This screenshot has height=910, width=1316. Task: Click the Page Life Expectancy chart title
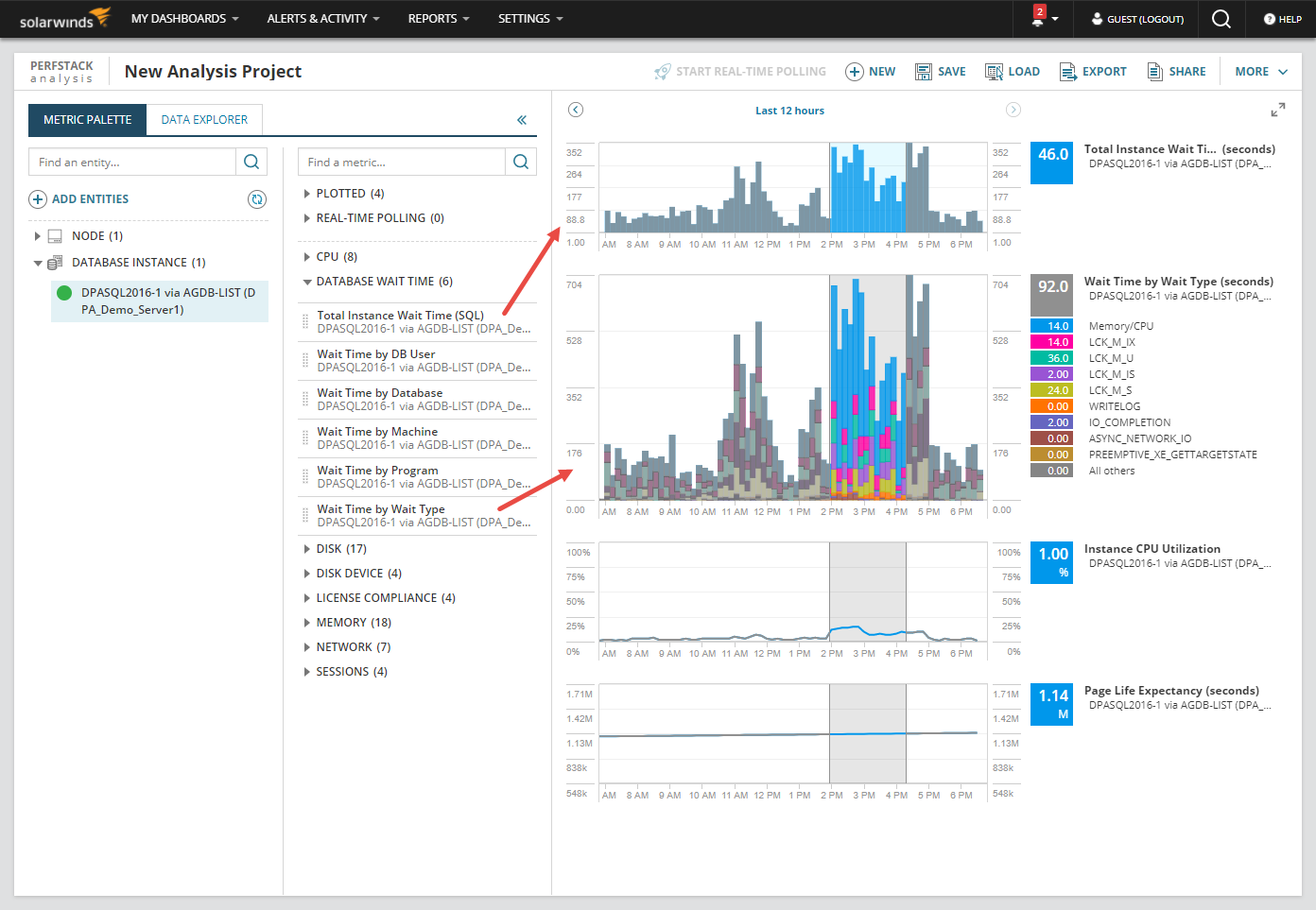point(1171,691)
